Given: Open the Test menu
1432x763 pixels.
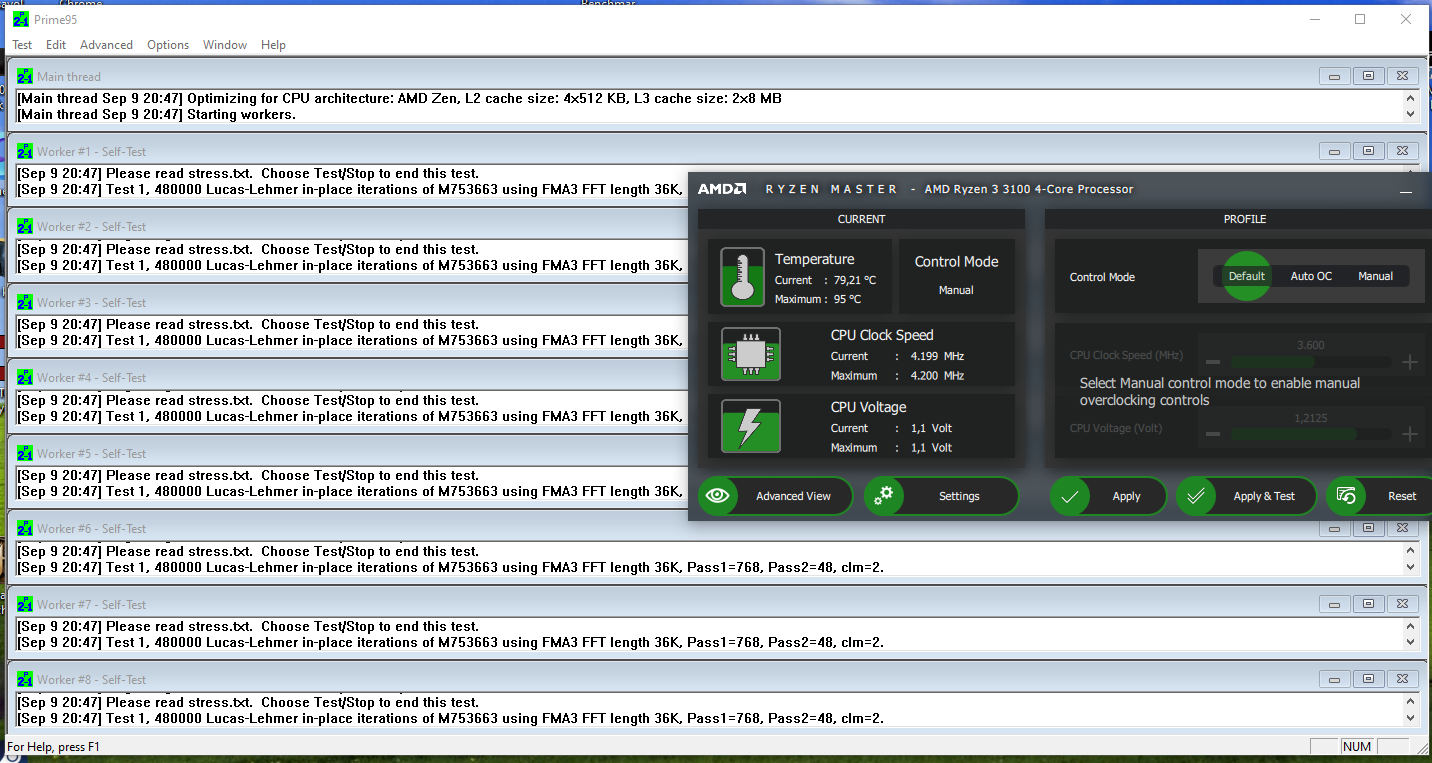Looking at the screenshot, I should click(x=22, y=45).
